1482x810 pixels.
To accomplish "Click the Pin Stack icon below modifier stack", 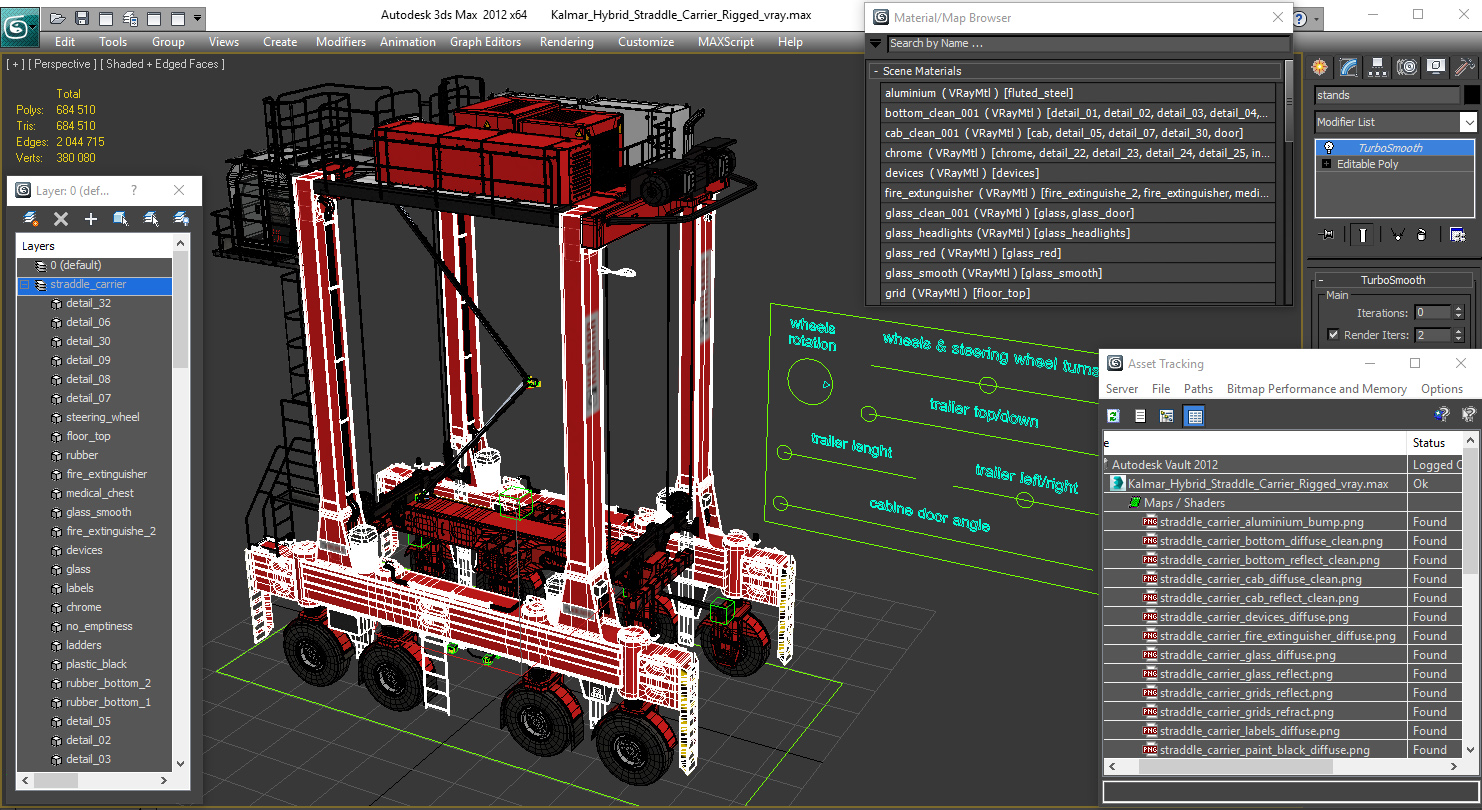I will (x=1328, y=234).
